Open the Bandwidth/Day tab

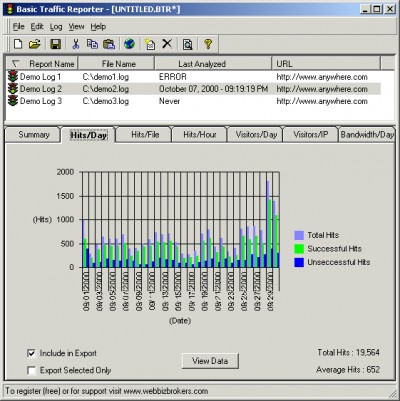(367, 135)
